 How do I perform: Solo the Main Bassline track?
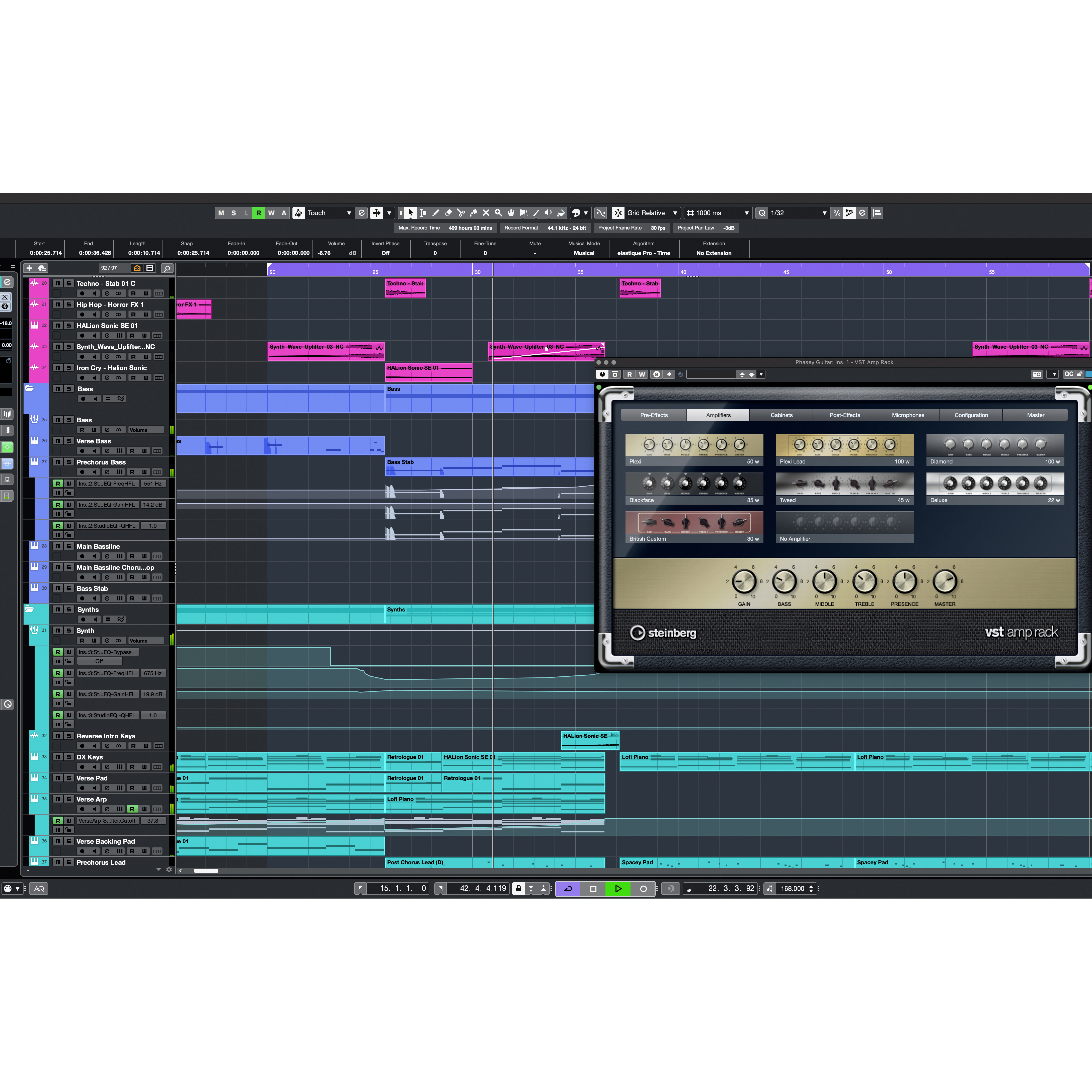point(68,547)
